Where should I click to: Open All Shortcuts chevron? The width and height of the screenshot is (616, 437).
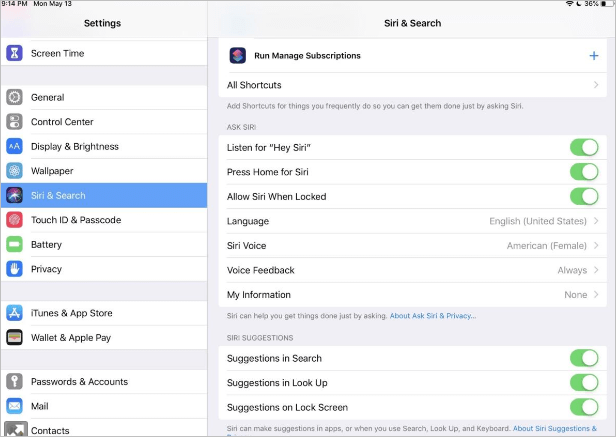(596, 85)
